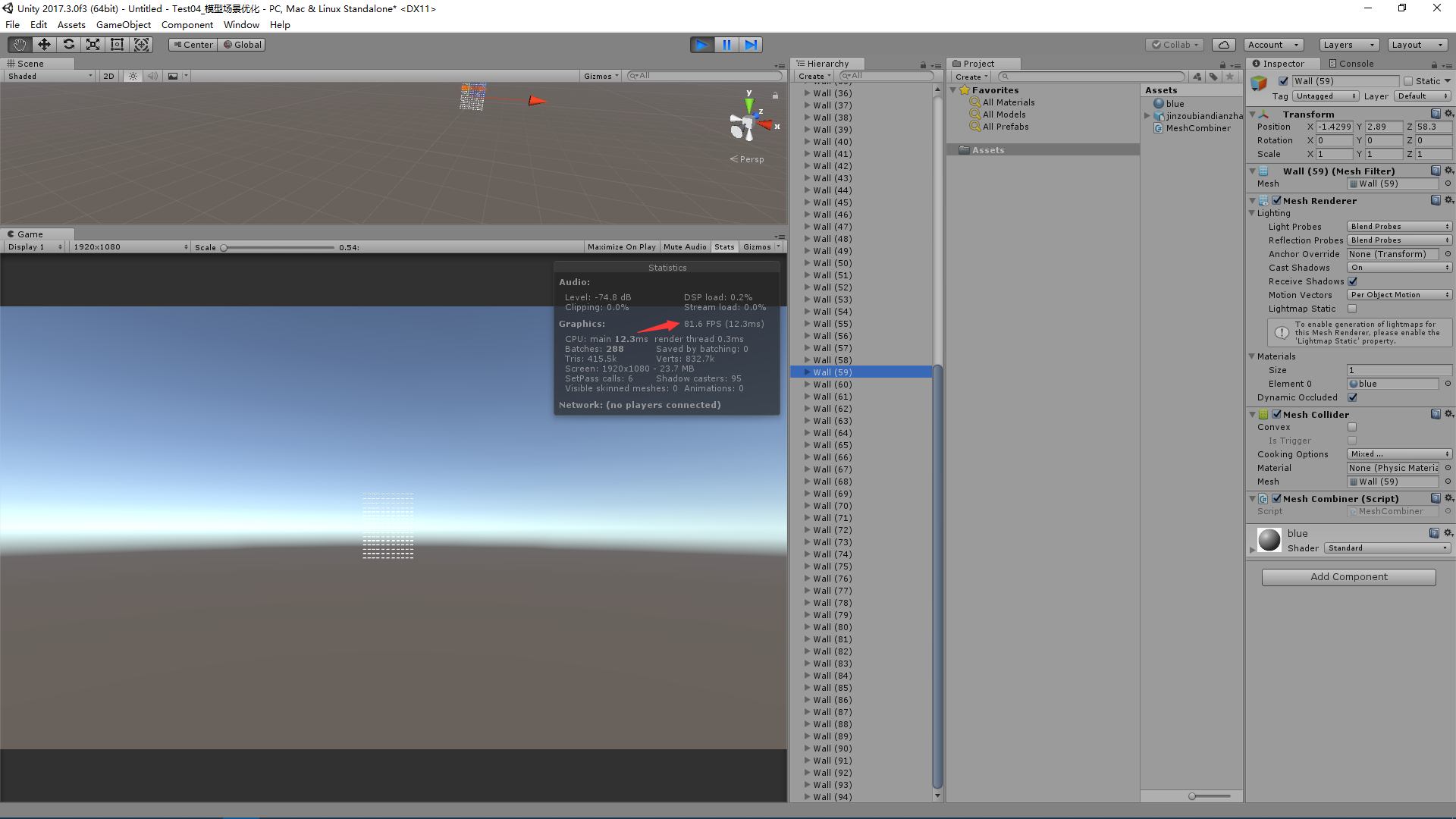Click Maximize On Play in the Game view
Viewport: 1456px width, 819px height.
tap(621, 246)
